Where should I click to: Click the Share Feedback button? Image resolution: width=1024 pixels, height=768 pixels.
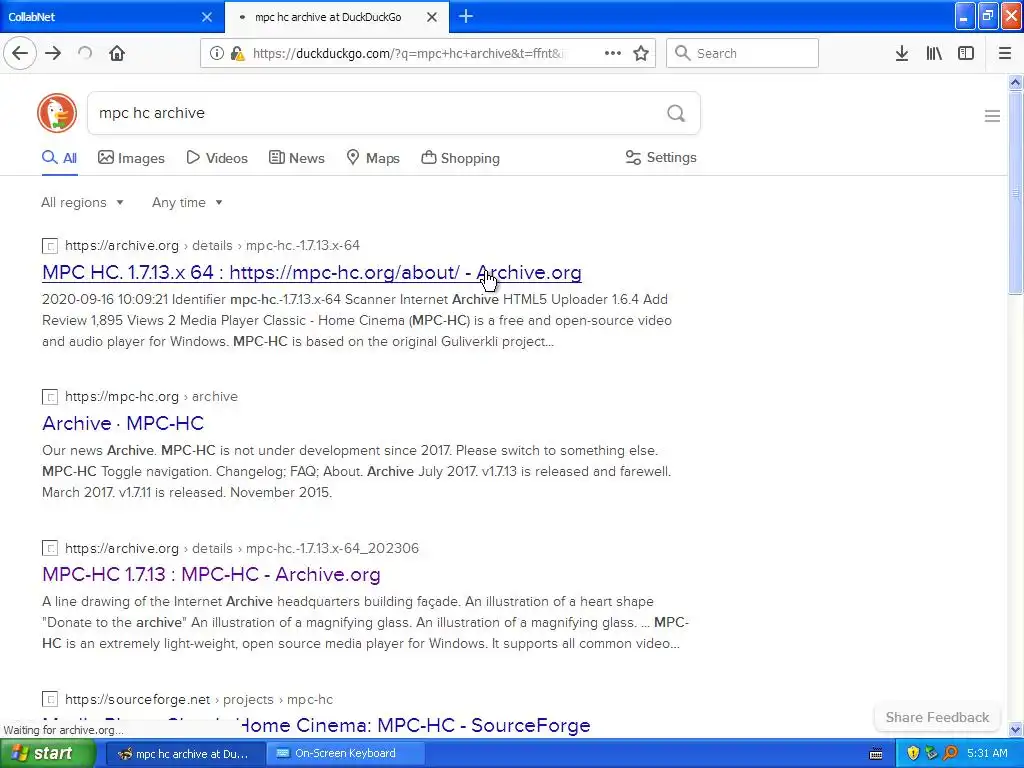click(x=937, y=717)
